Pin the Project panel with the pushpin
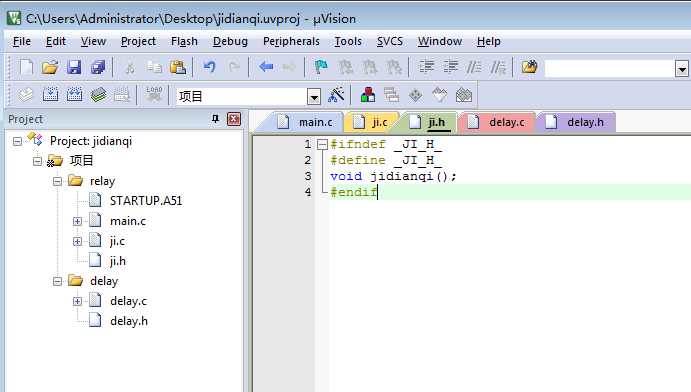This screenshot has height=392, width=691. [x=215, y=119]
